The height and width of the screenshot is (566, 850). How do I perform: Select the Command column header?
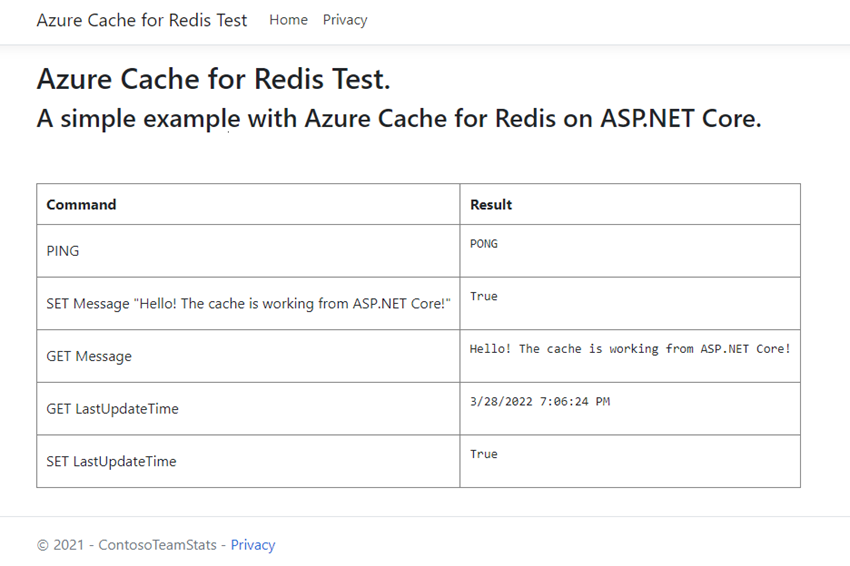[81, 204]
